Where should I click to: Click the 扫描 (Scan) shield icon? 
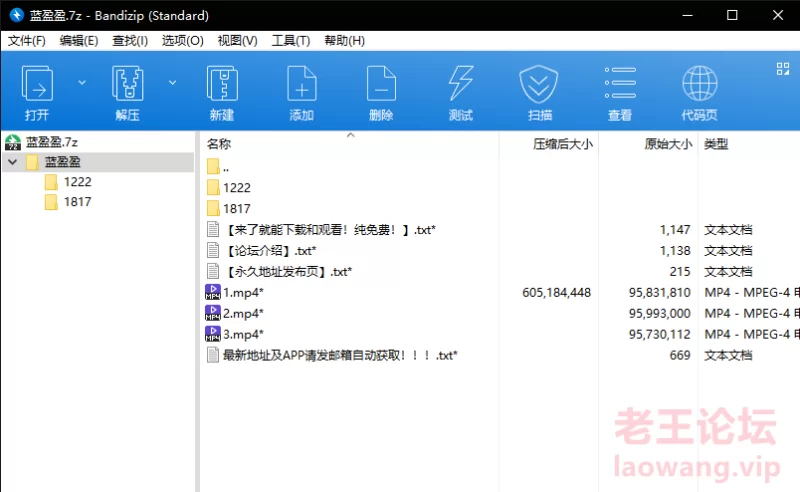539,84
